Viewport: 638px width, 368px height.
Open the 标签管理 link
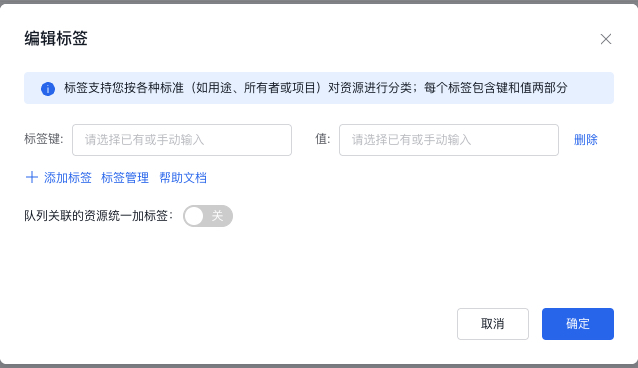(x=125, y=178)
